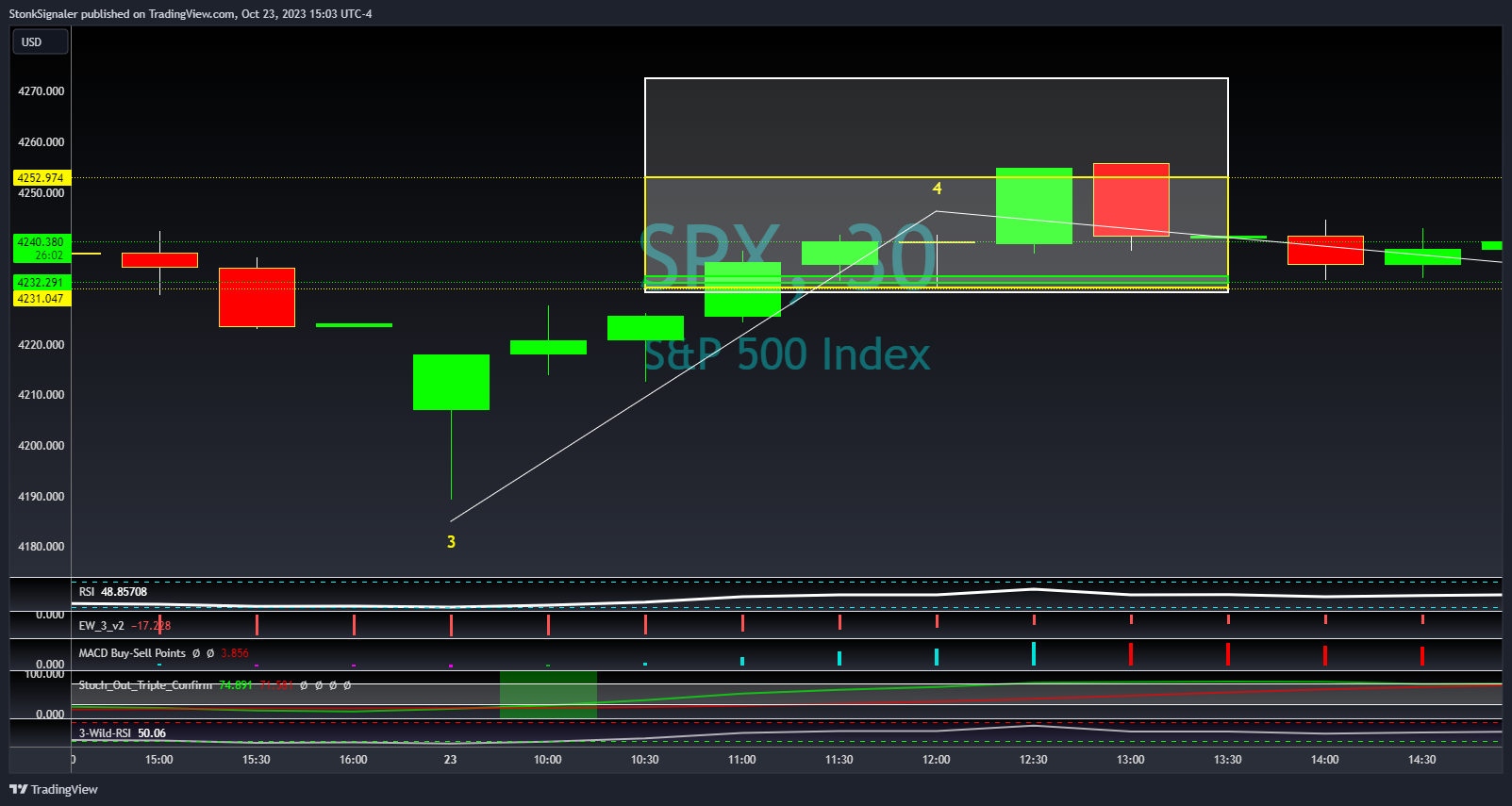Click the 14:00 time axis label
The height and width of the screenshot is (806, 1512).
1325,760
